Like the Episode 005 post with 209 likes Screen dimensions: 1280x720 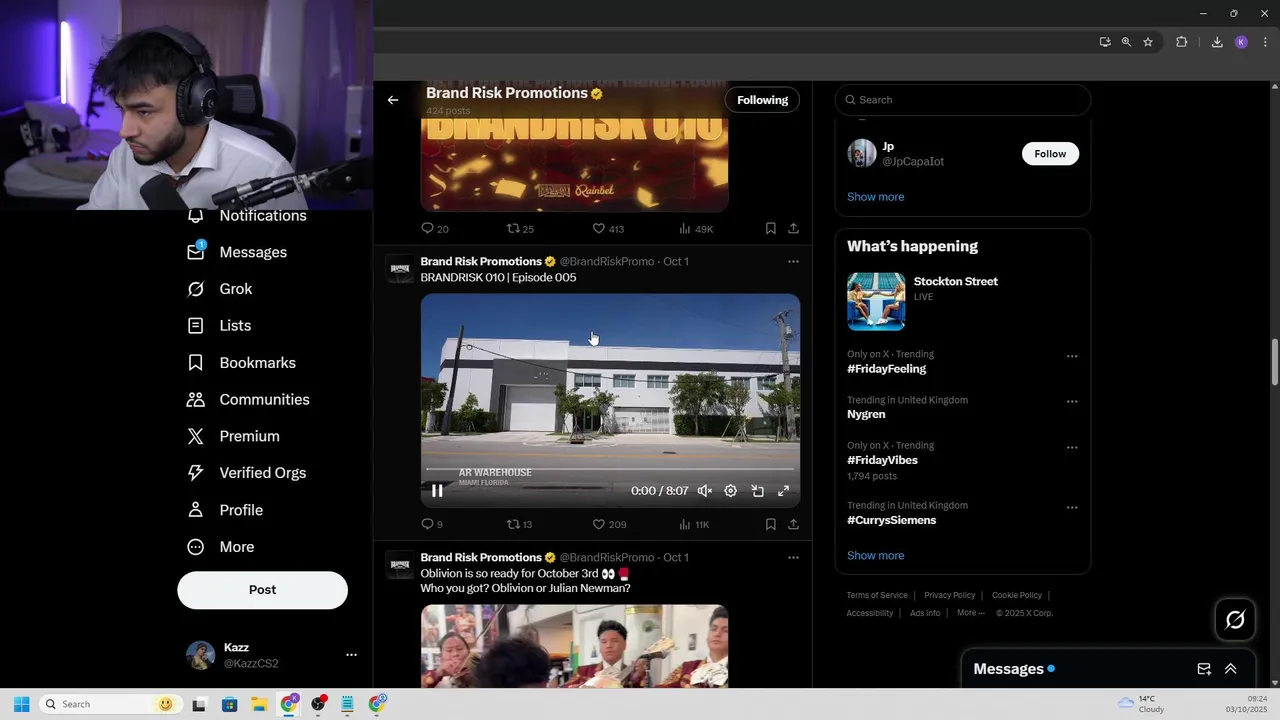609,524
